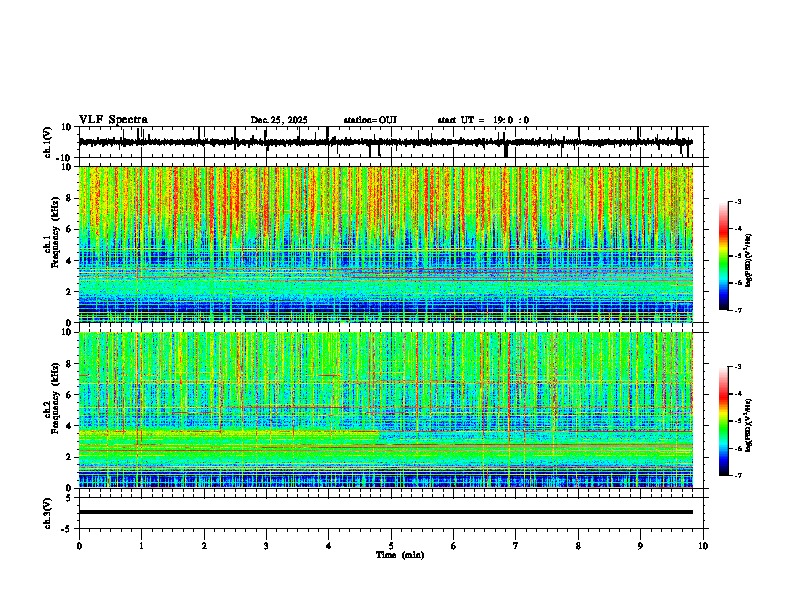Click the ch.2 spectrogram plot
Viewport: 792px width, 612px height.
coord(385,410)
